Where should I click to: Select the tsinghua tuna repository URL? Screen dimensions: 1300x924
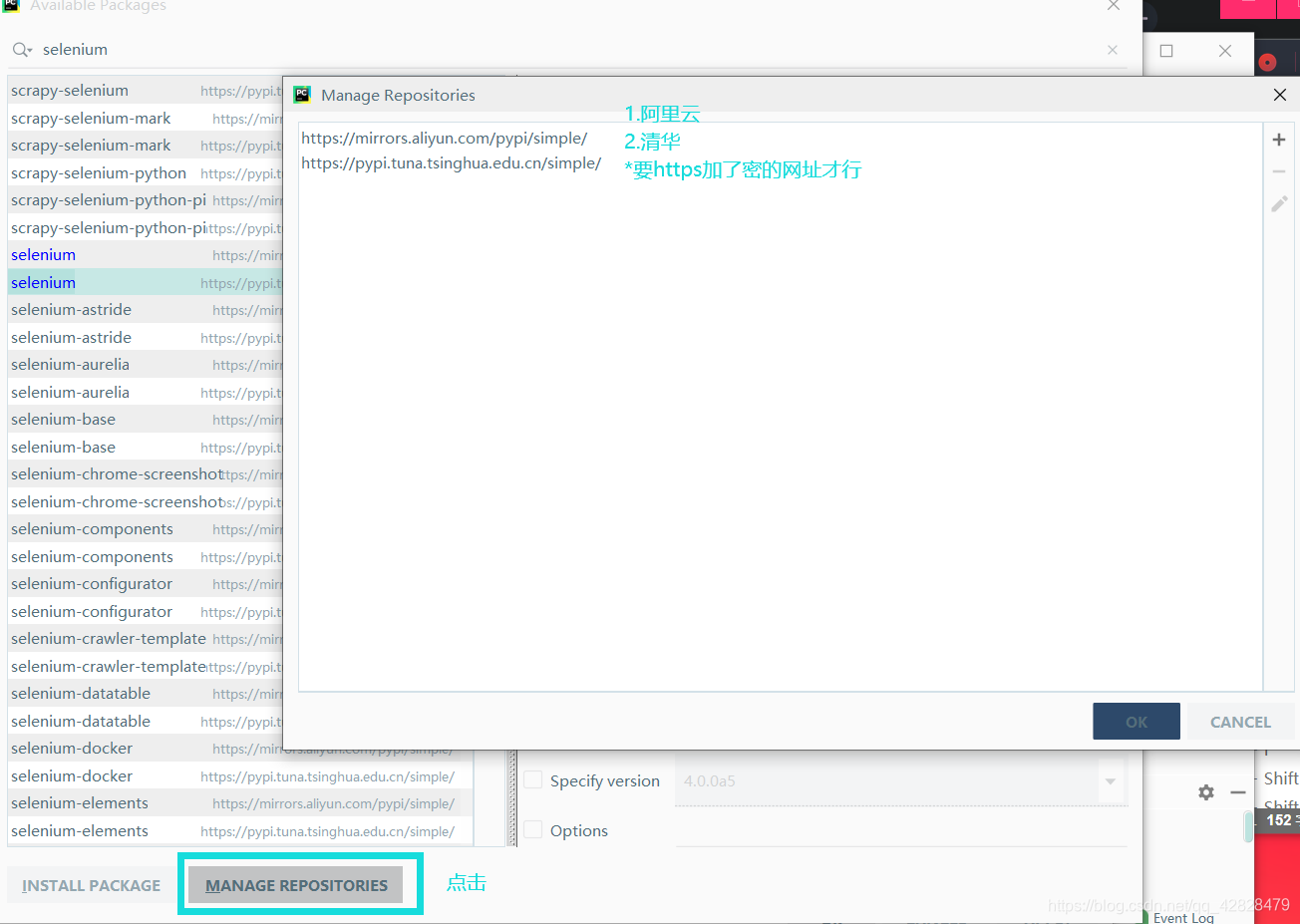pos(452,163)
